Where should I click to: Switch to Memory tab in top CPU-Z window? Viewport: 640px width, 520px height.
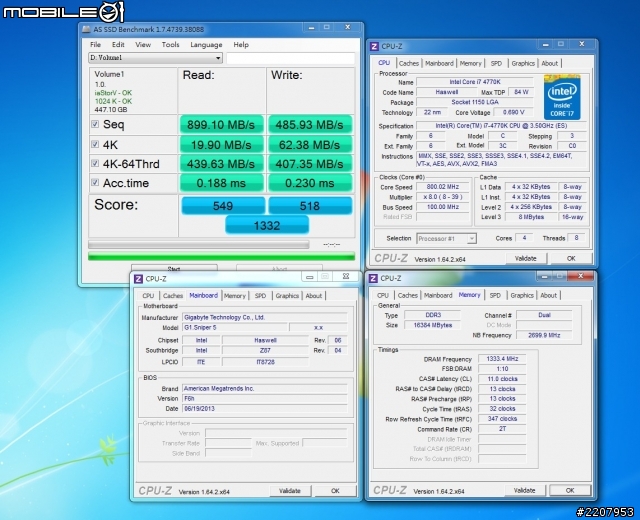[x=471, y=63]
